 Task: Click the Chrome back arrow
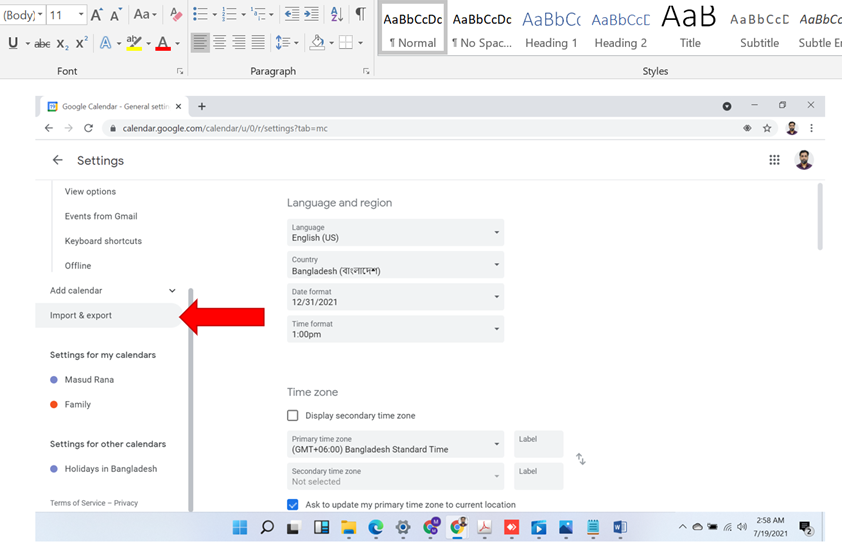49,128
